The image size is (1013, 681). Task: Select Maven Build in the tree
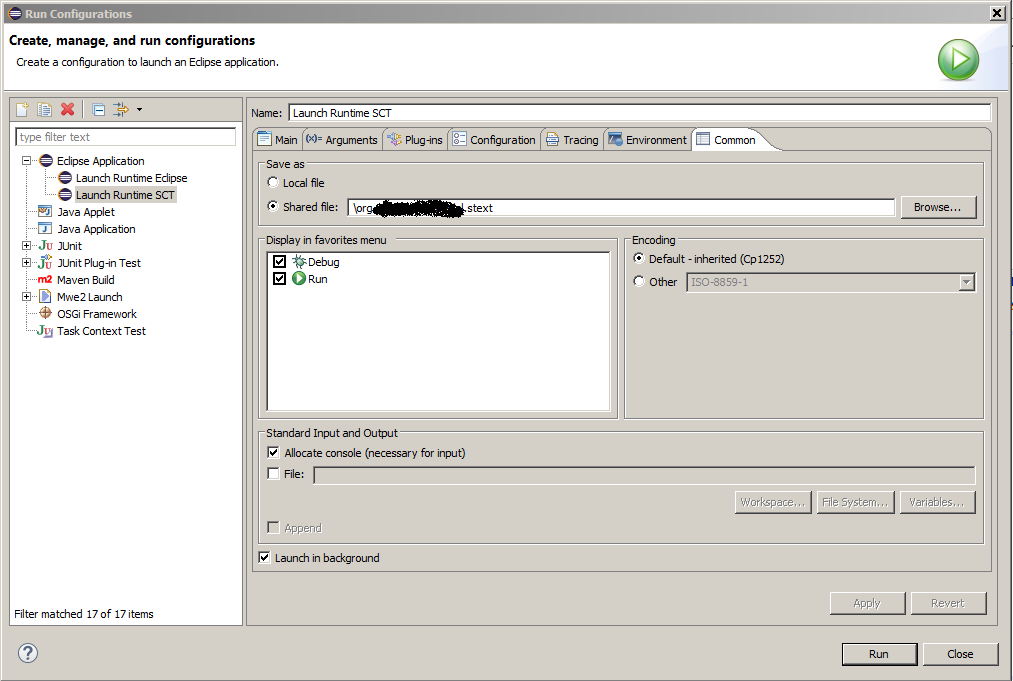click(x=85, y=280)
